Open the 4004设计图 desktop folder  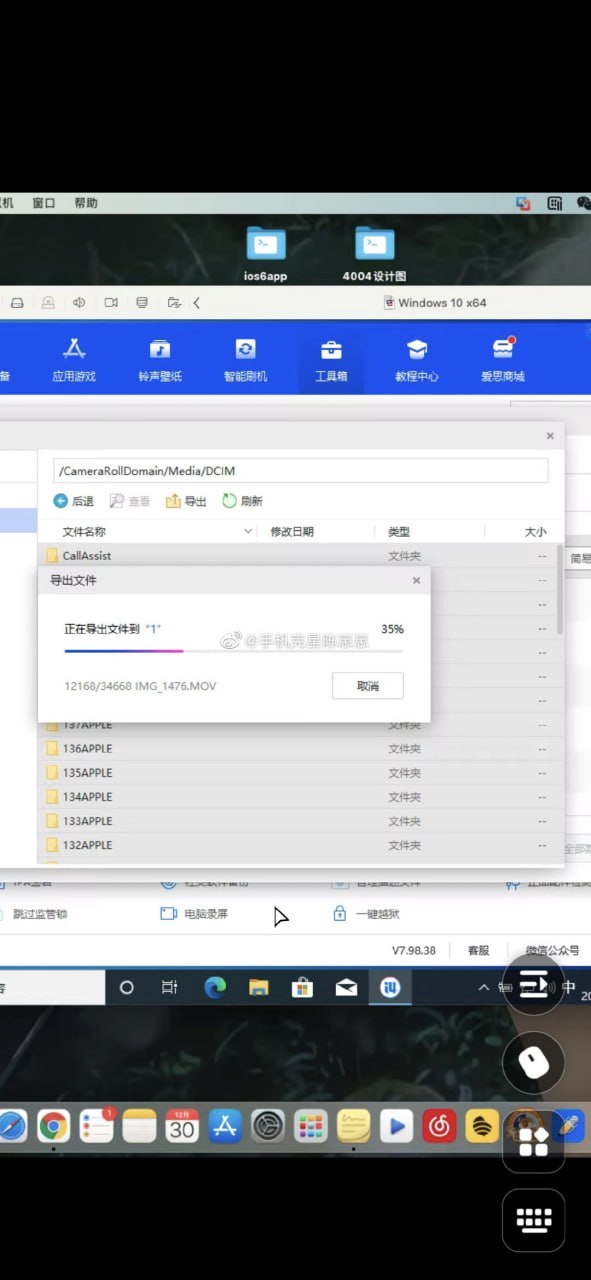pyautogui.click(x=375, y=254)
